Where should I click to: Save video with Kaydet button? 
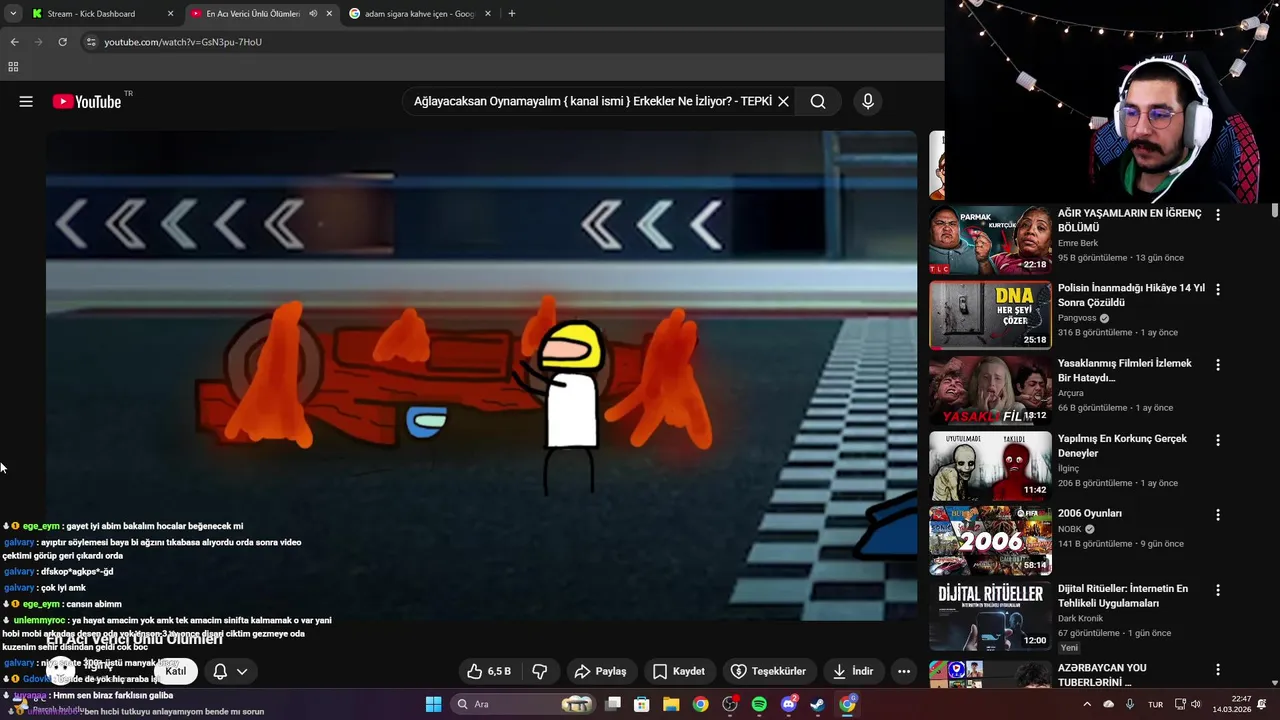pyautogui.click(x=679, y=671)
